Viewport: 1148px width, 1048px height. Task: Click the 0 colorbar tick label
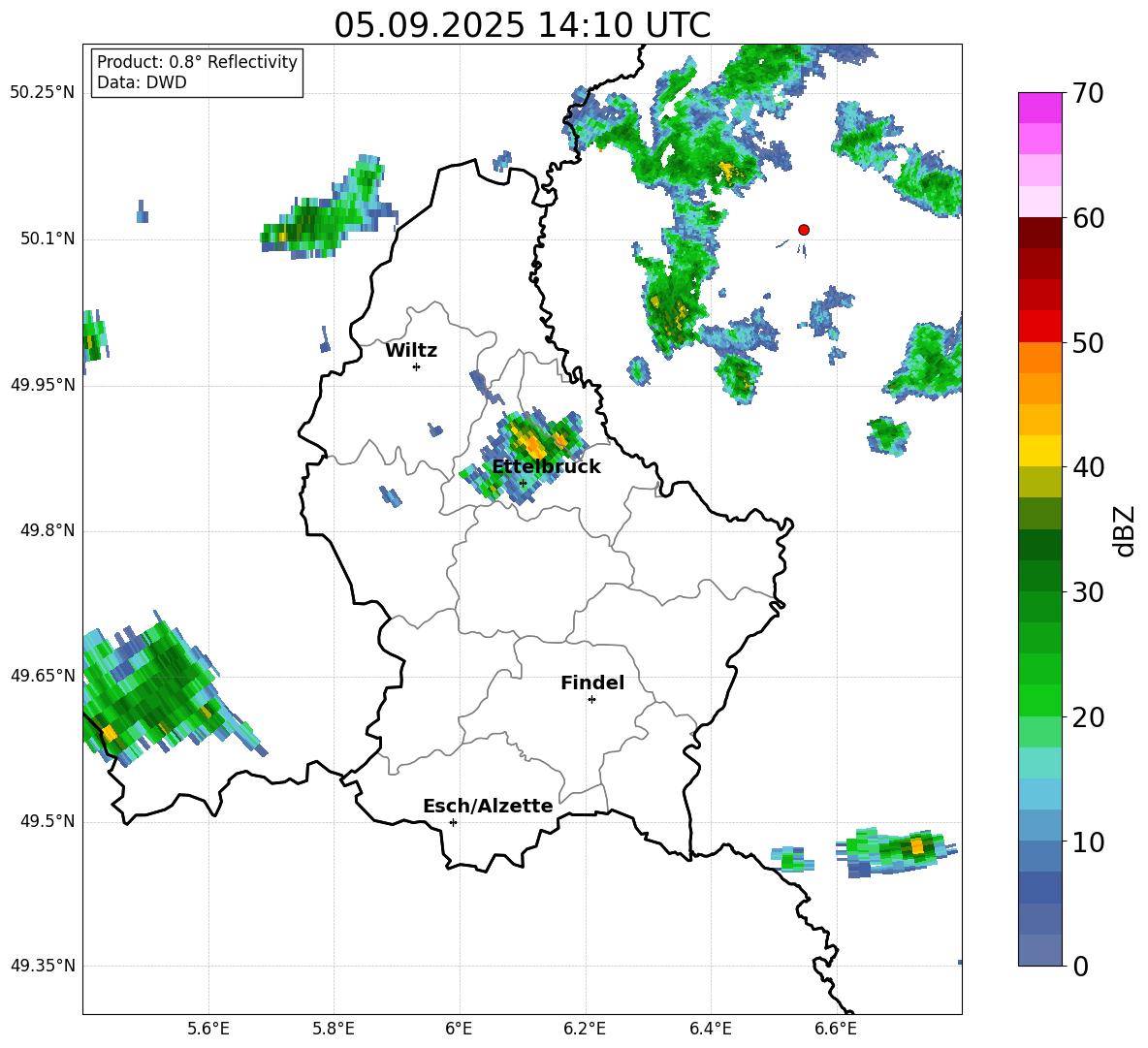pyautogui.click(x=1080, y=966)
